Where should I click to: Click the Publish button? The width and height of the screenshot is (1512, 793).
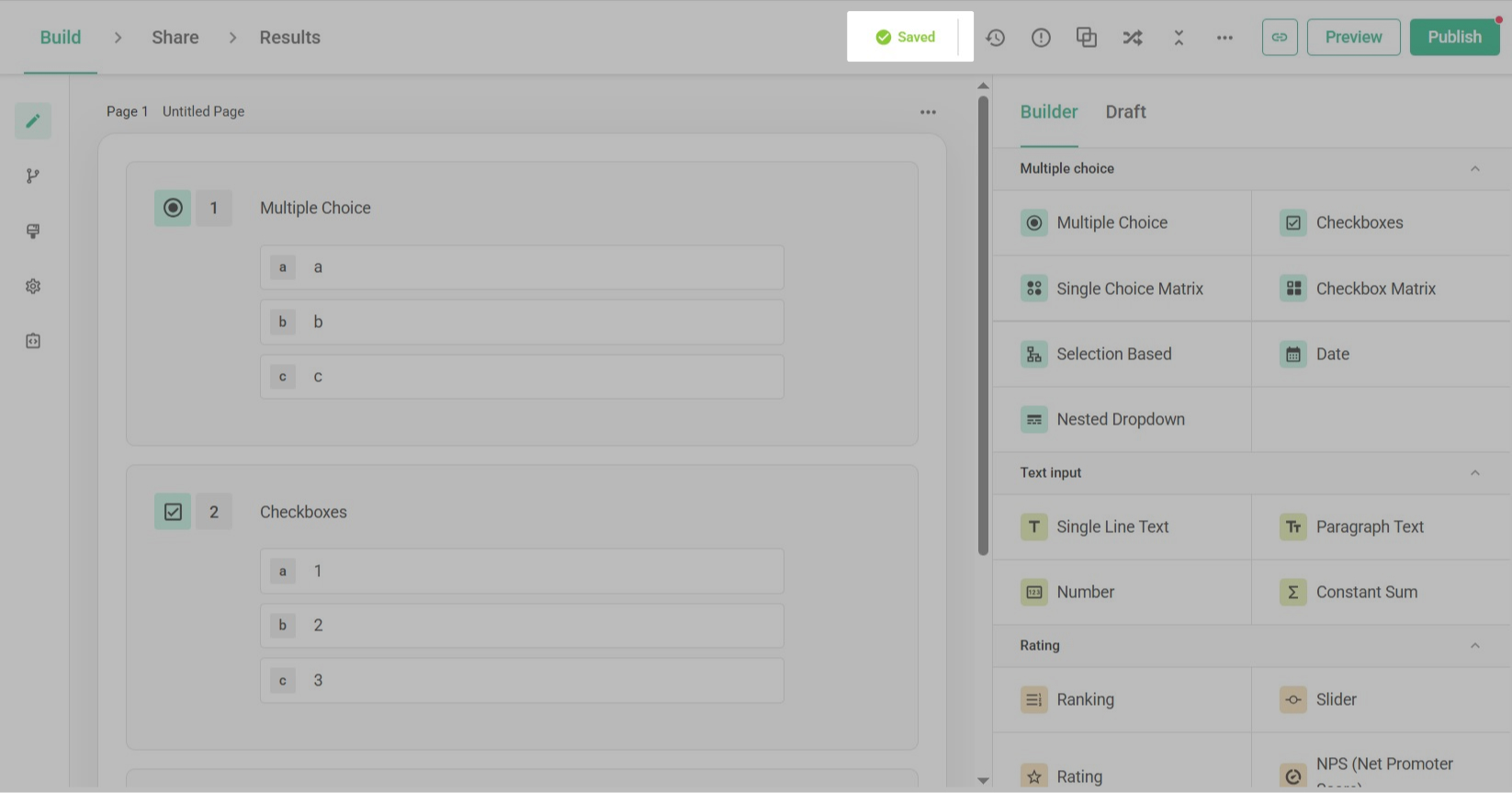pos(1454,38)
